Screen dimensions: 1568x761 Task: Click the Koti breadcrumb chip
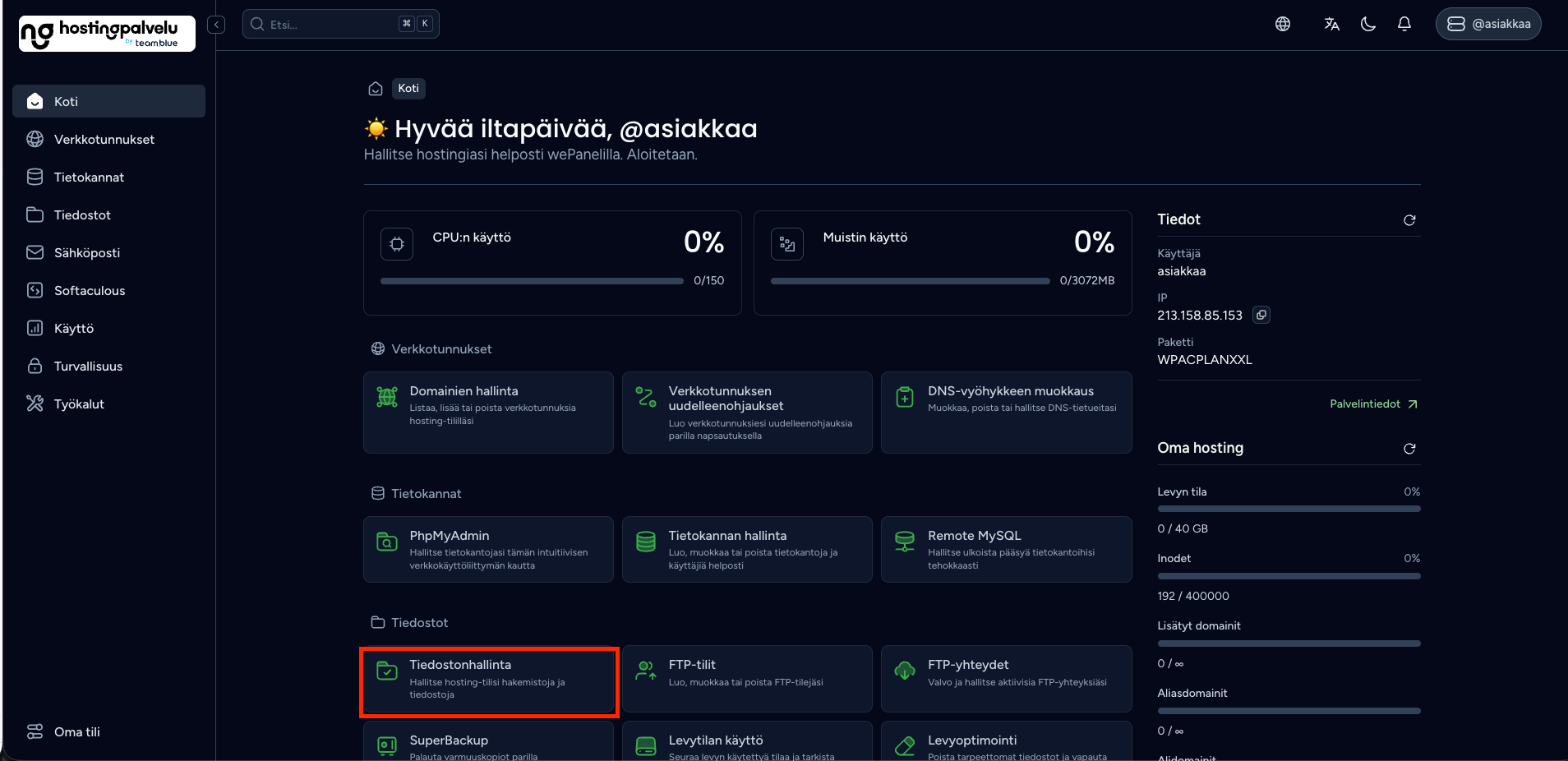[x=408, y=88]
